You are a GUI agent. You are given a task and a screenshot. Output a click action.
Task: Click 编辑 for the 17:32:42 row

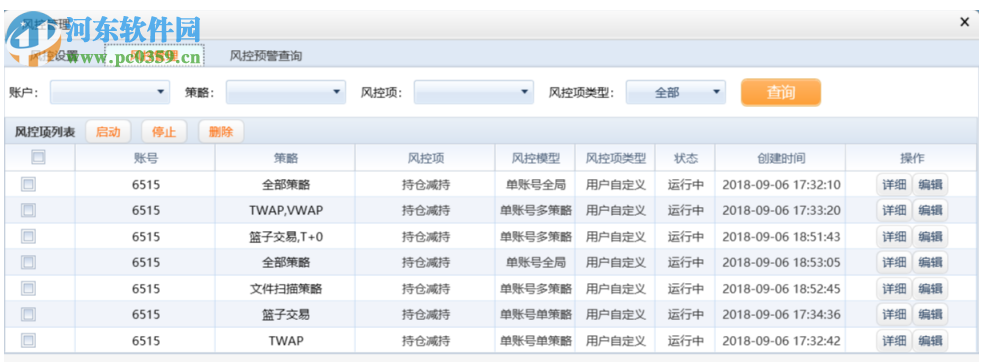click(x=930, y=341)
